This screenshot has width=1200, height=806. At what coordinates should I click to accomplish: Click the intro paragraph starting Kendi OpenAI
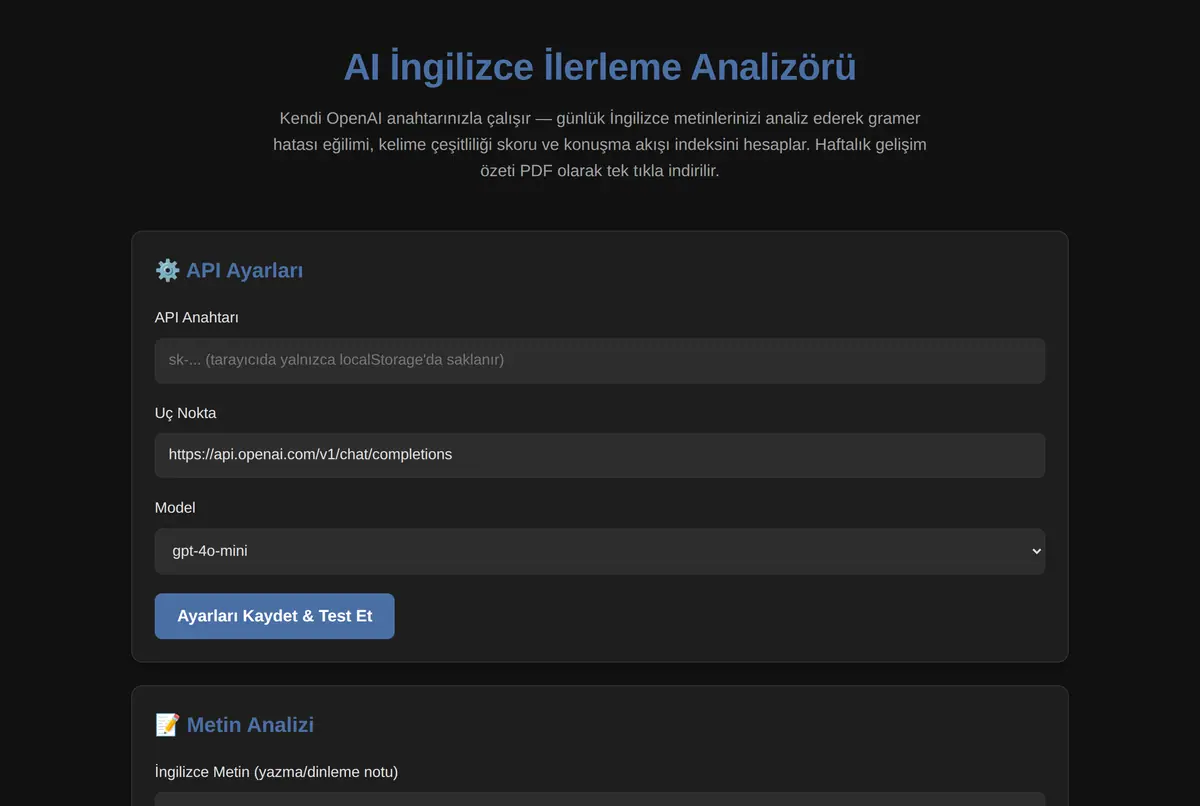pos(600,144)
